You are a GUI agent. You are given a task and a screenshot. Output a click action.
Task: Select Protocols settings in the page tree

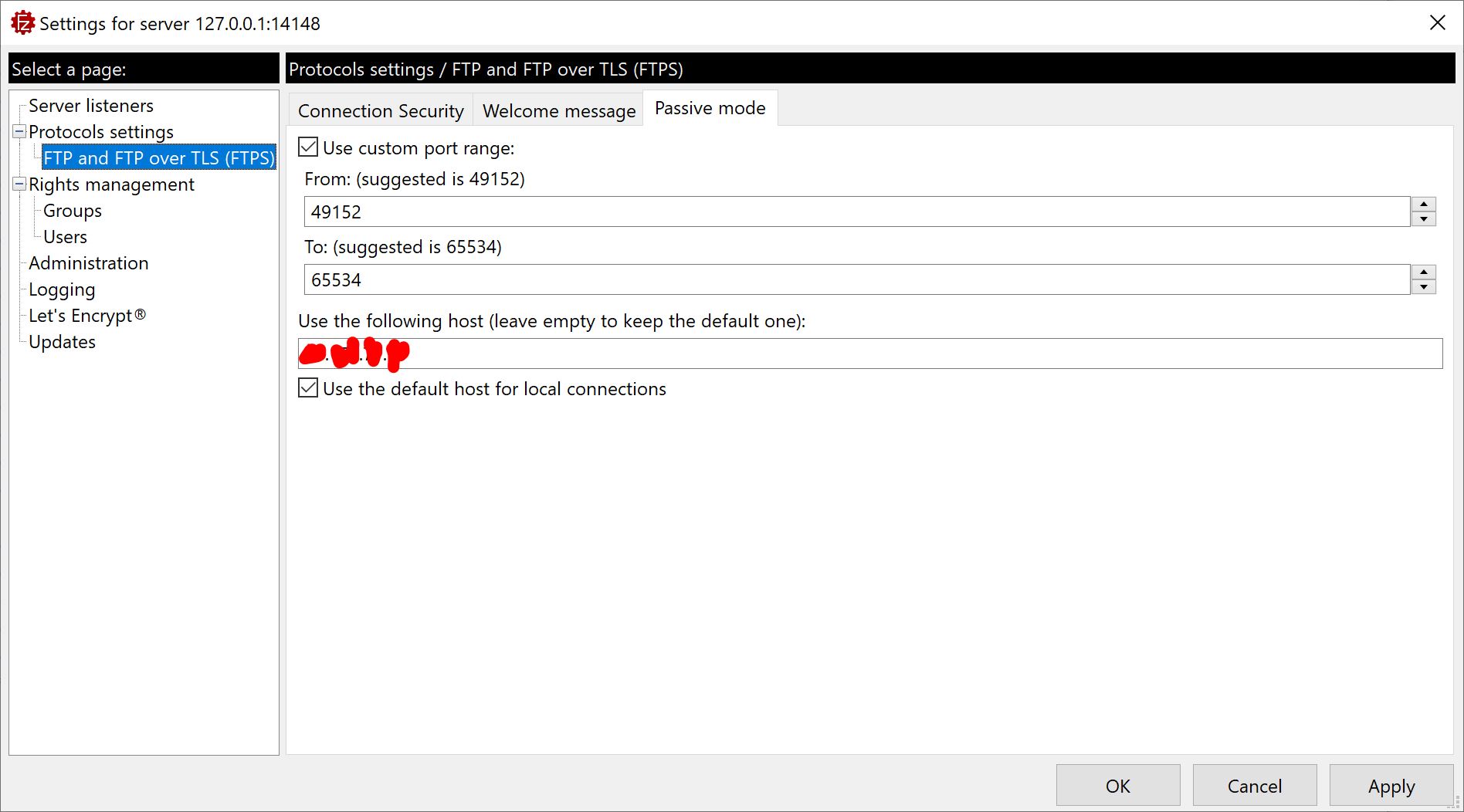coord(101,132)
